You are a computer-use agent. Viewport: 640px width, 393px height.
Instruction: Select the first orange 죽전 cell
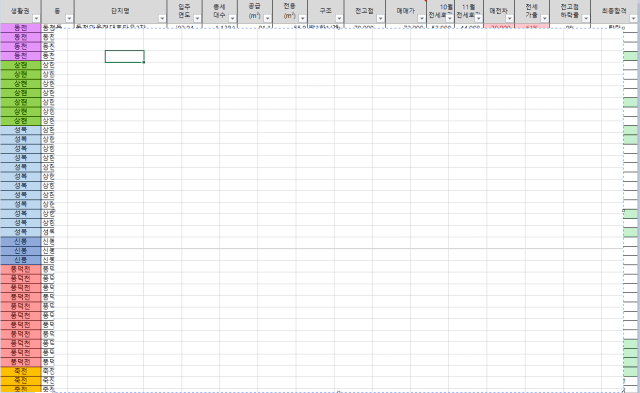(x=20, y=371)
